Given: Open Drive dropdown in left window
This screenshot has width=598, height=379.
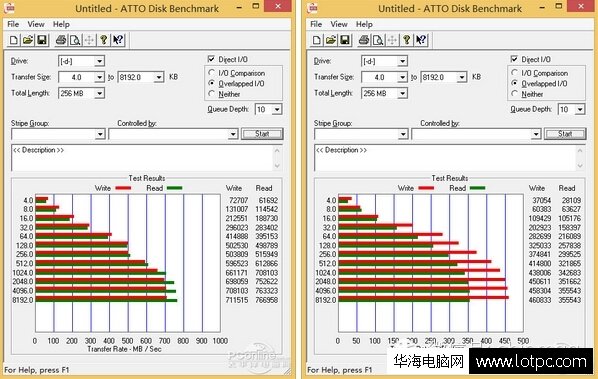Looking at the screenshot, I should [99, 61].
